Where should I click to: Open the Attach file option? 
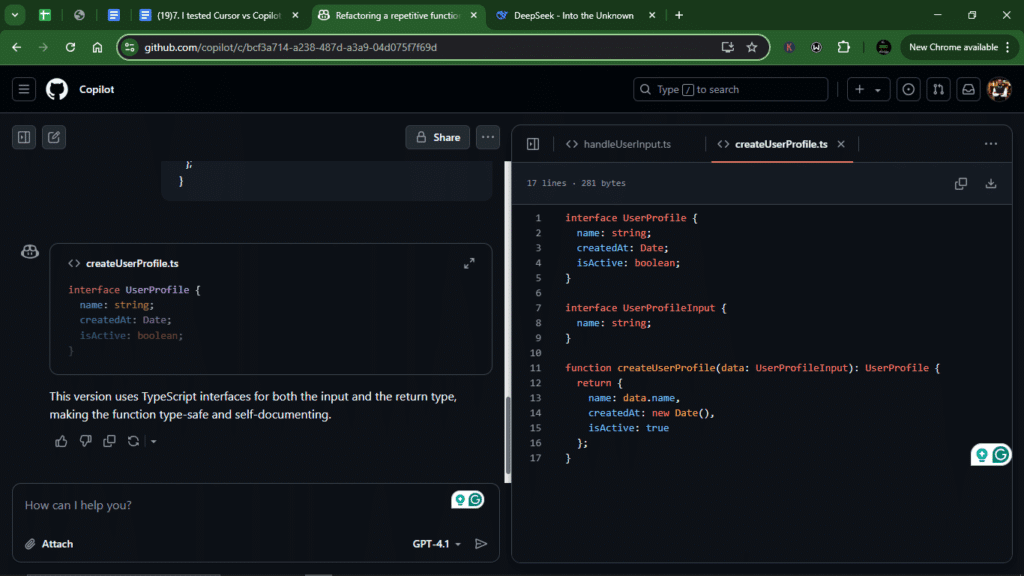point(48,544)
